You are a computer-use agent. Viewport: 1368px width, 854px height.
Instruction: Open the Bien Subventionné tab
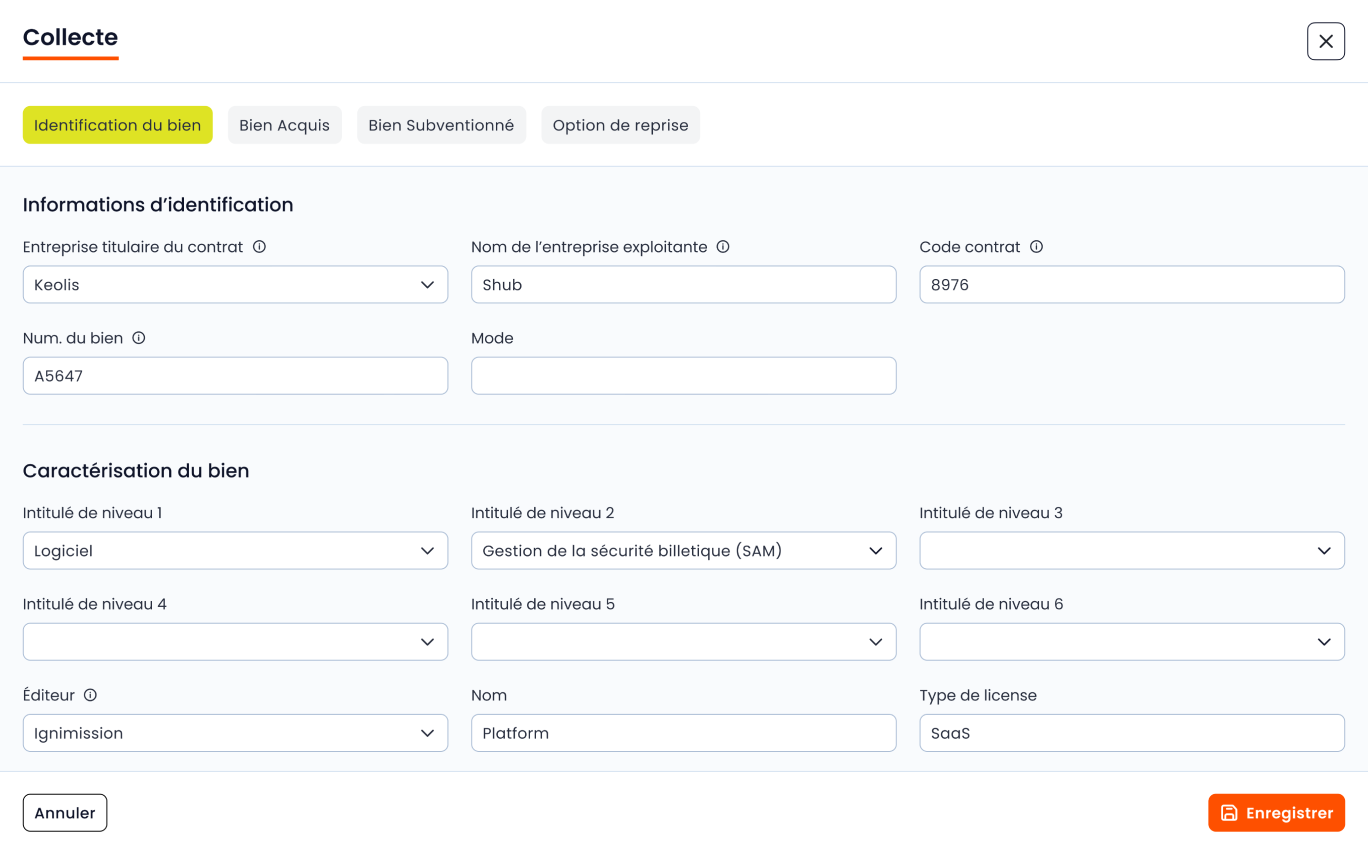point(441,125)
